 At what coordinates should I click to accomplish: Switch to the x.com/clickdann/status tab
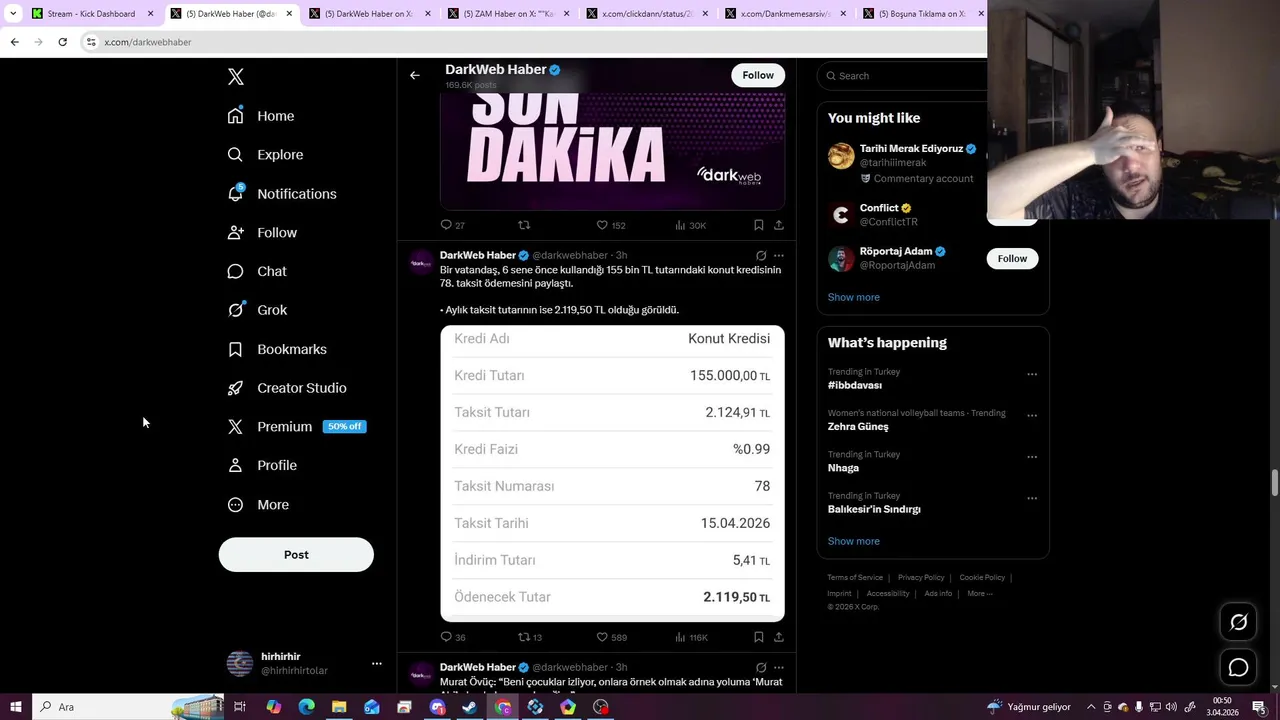point(646,14)
